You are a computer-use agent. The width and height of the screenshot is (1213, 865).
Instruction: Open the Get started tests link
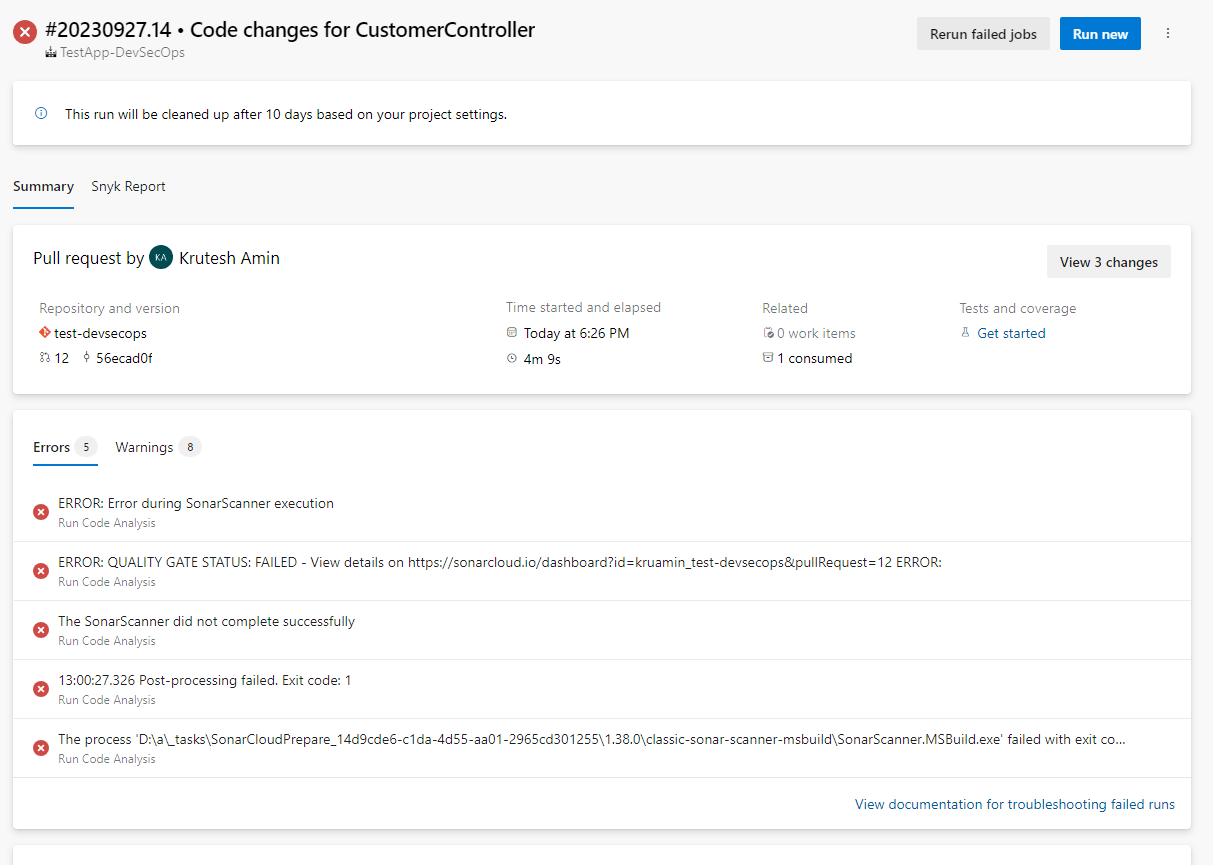1011,333
